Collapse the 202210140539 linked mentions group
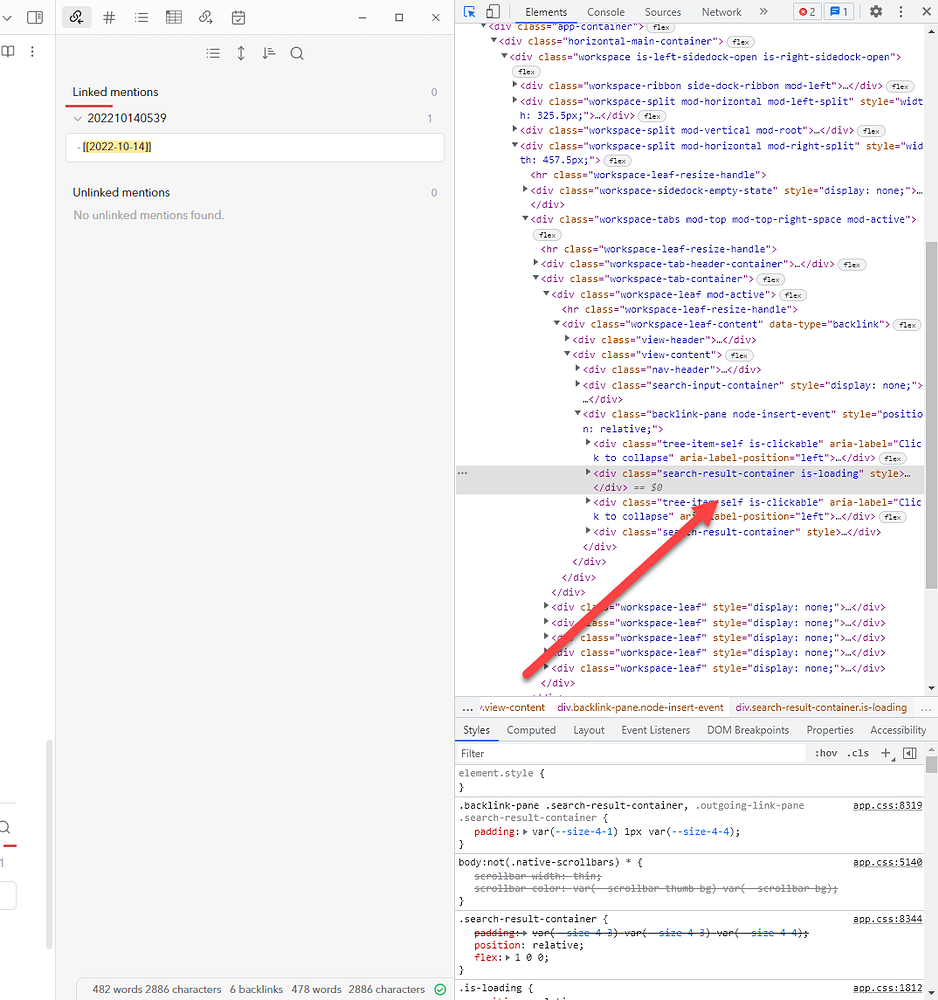938x1000 pixels. (x=77, y=117)
